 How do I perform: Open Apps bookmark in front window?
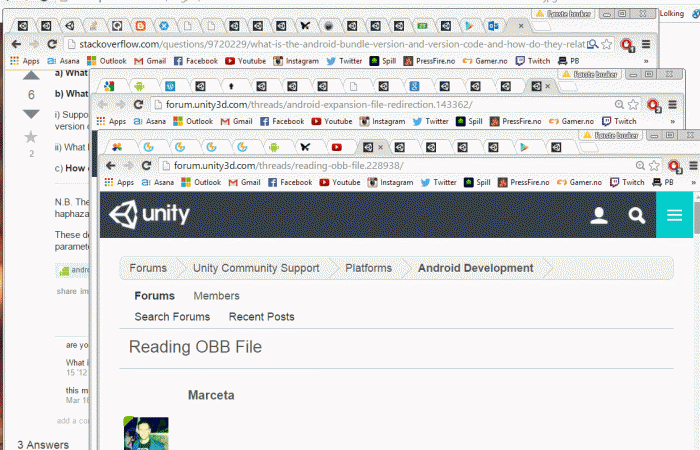point(119,182)
